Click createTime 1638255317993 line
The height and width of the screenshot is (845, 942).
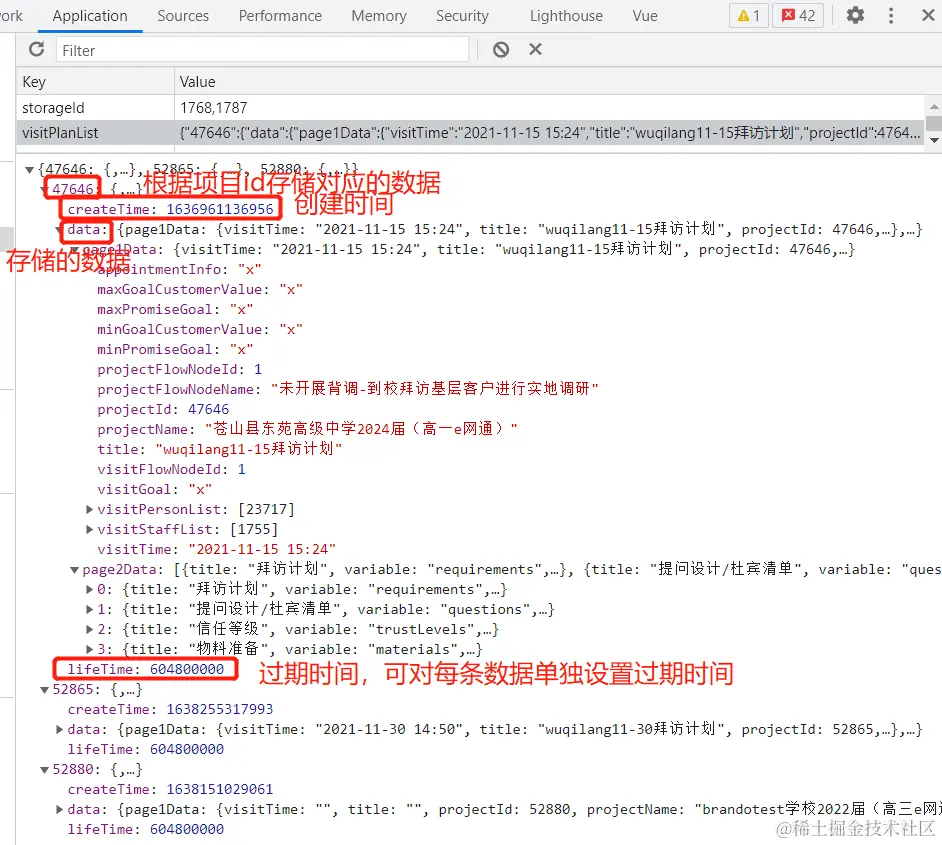(x=171, y=709)
